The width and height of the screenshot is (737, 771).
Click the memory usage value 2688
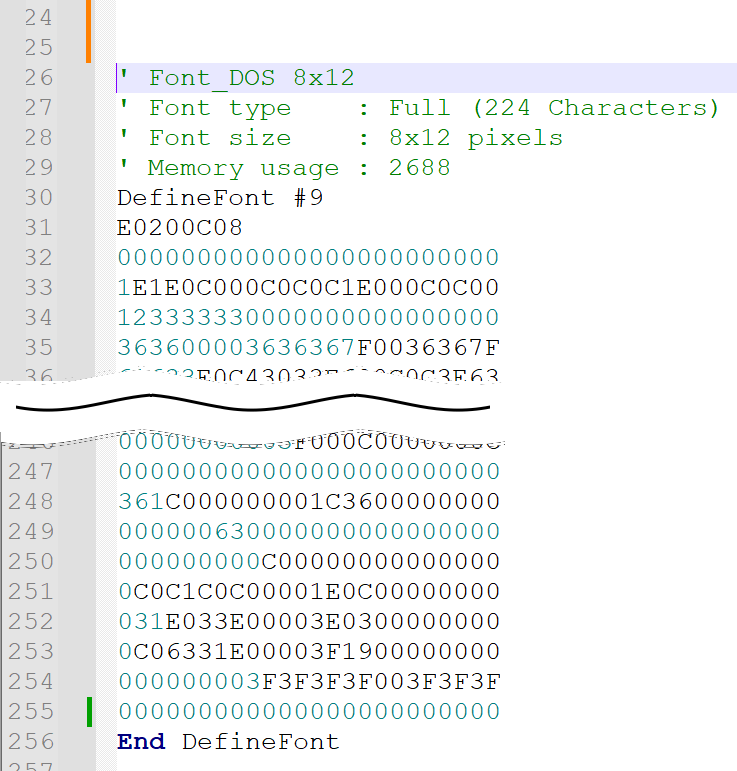(x=420, y=168)
